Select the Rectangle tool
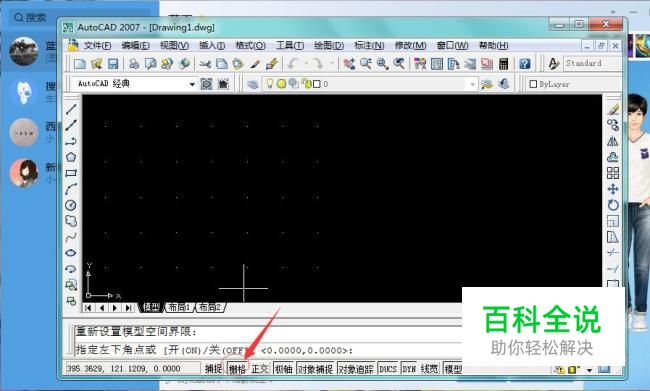650x391 pixels. pos(71,173)
